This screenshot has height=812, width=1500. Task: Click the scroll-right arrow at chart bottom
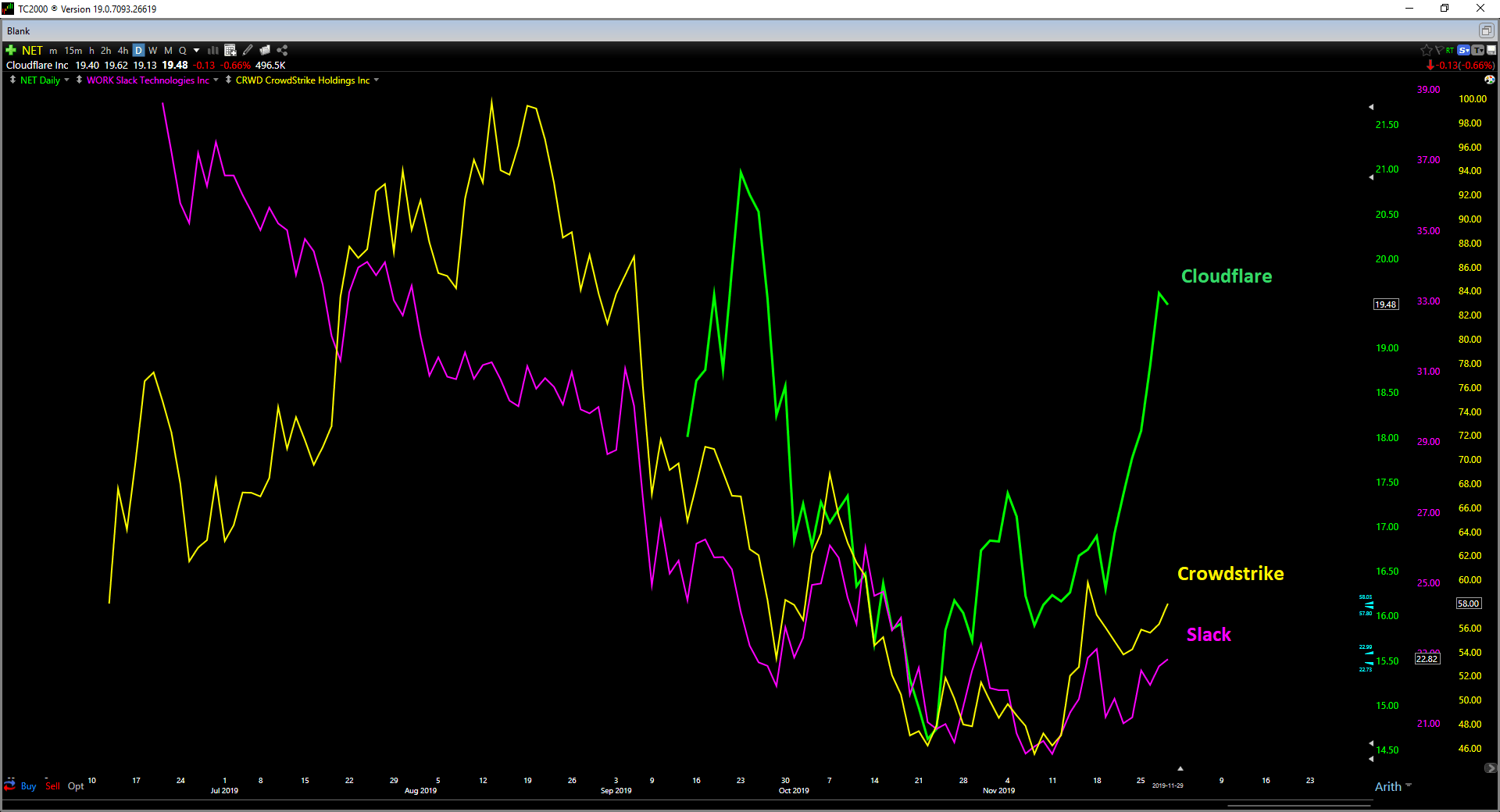(1491, 768)
